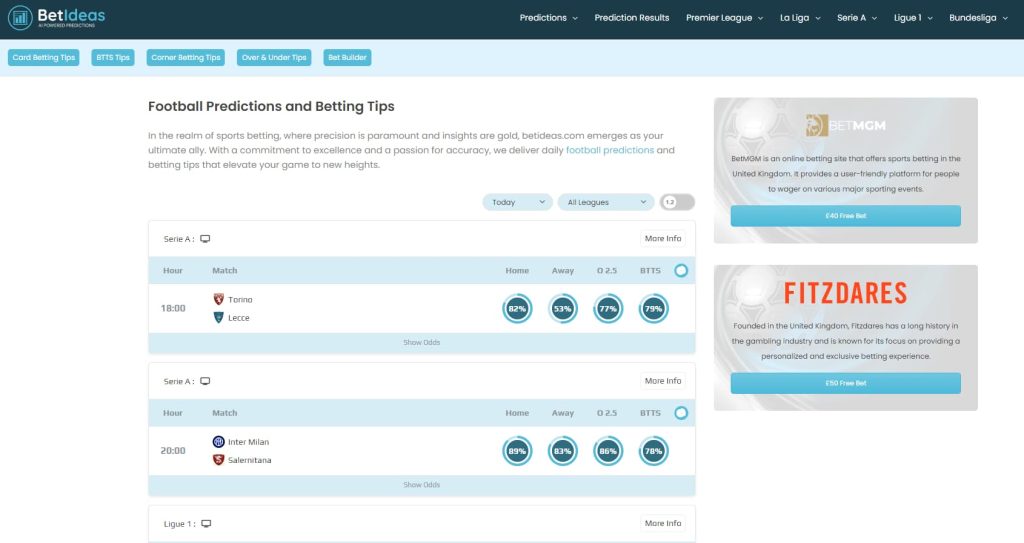Screen dimensions: 1024x543
Task: Follow the football predictions link
Action: (610, 150)
